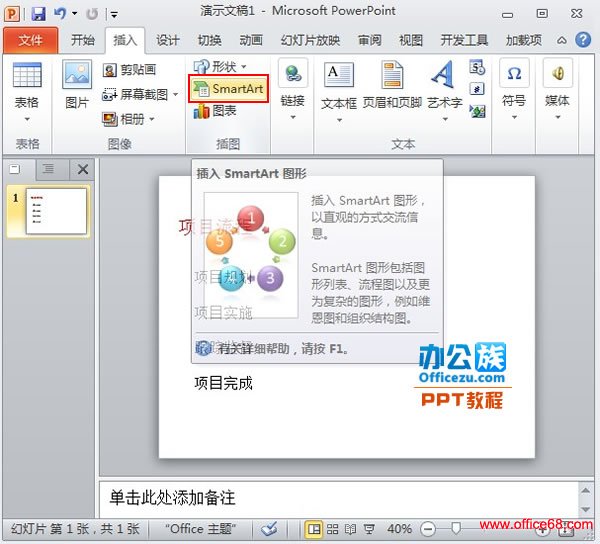Viewport: 600px width, 544px height.
Task: Select slide 1 thumbnail
Action: 56,210
